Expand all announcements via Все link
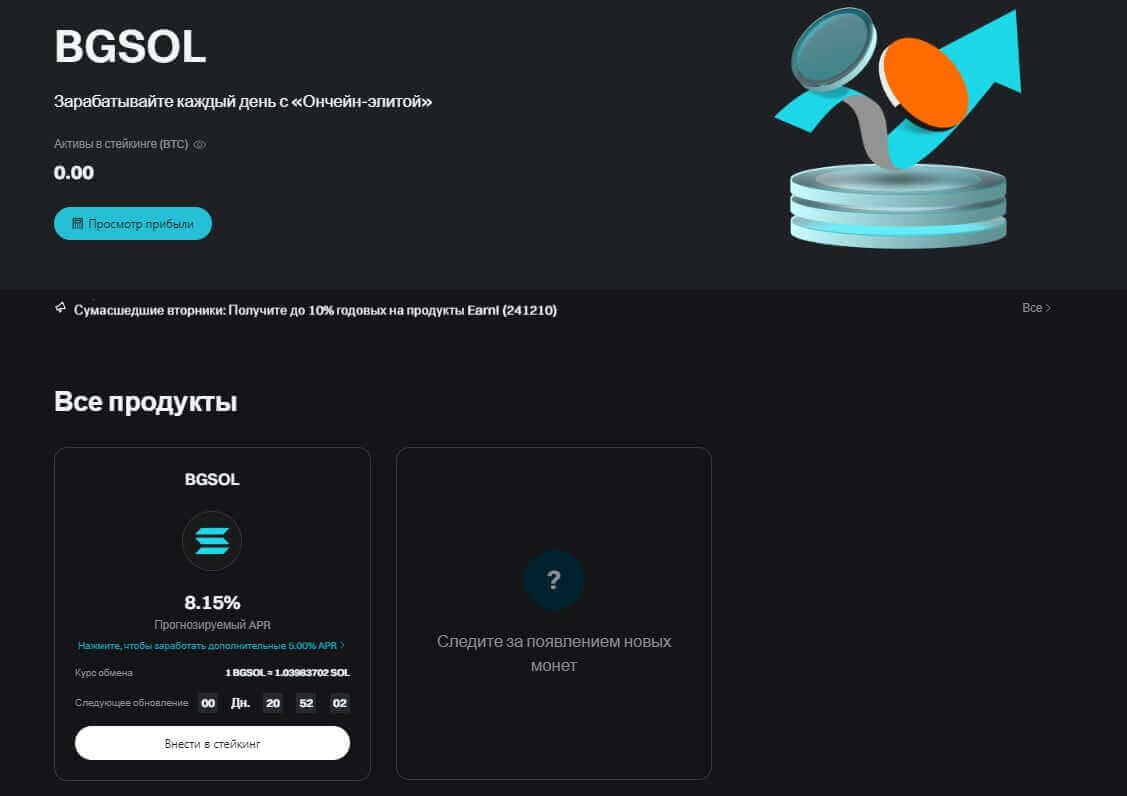1127x796 pixels. (x=1036, y=308)
